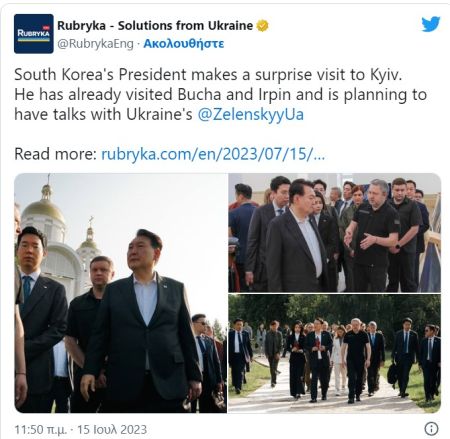Viewport: 450px width, 439px height.
Task: Open the top-right photo of delegation talking
Action: point(335,233)
